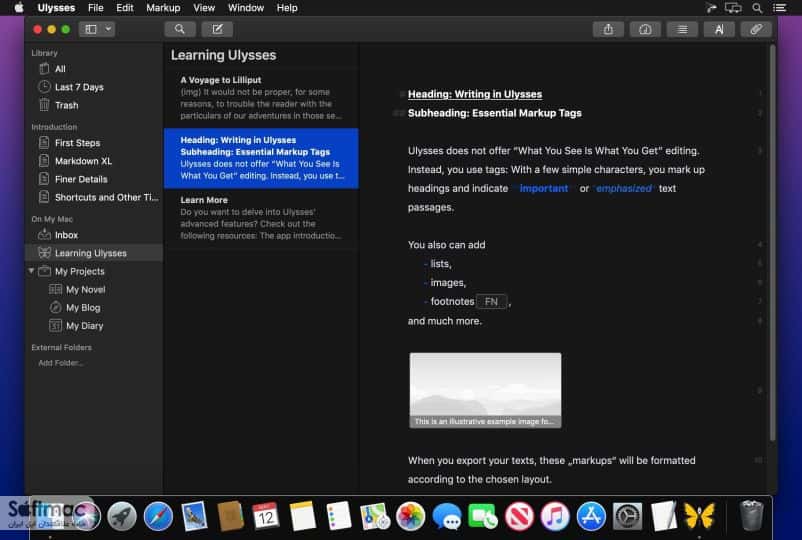Open Messages from the Dock
Viewport: 802px width, 540px height.
click(447, 516)
